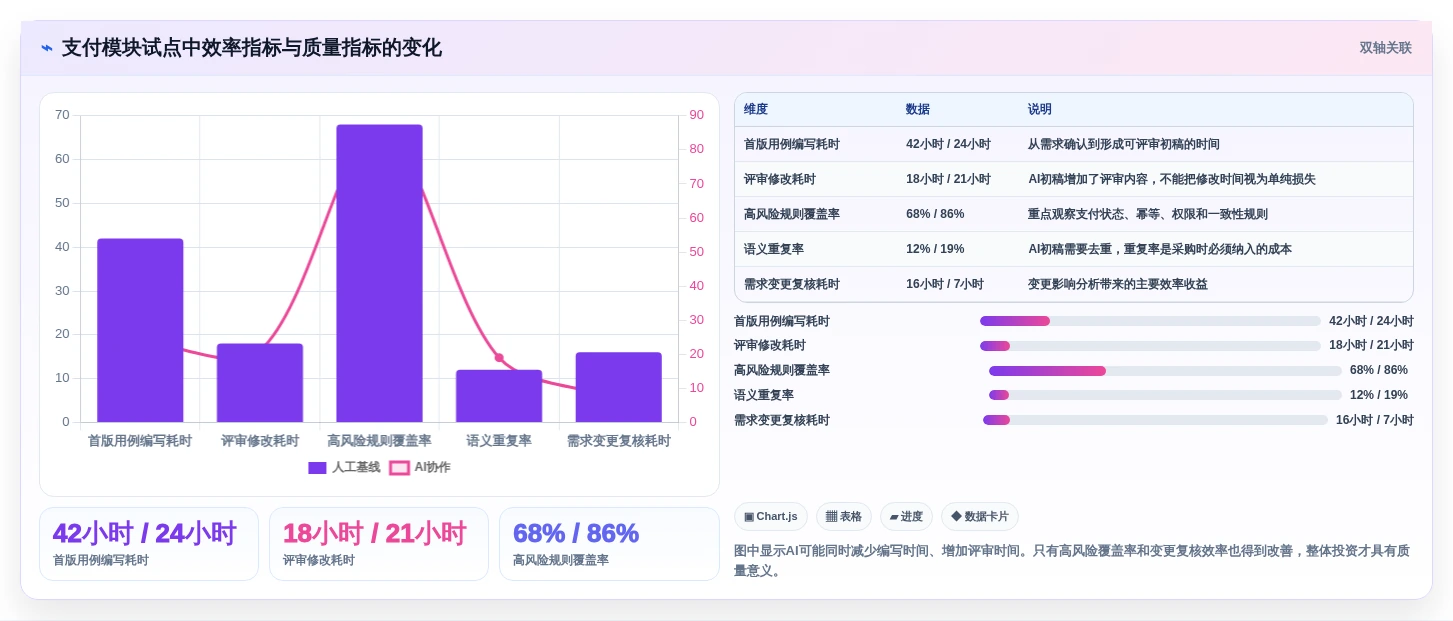This screenshot has height=621, width=1453.
Task: Click the pink line point above 语义重复率
Action: (x=499, y=357)
